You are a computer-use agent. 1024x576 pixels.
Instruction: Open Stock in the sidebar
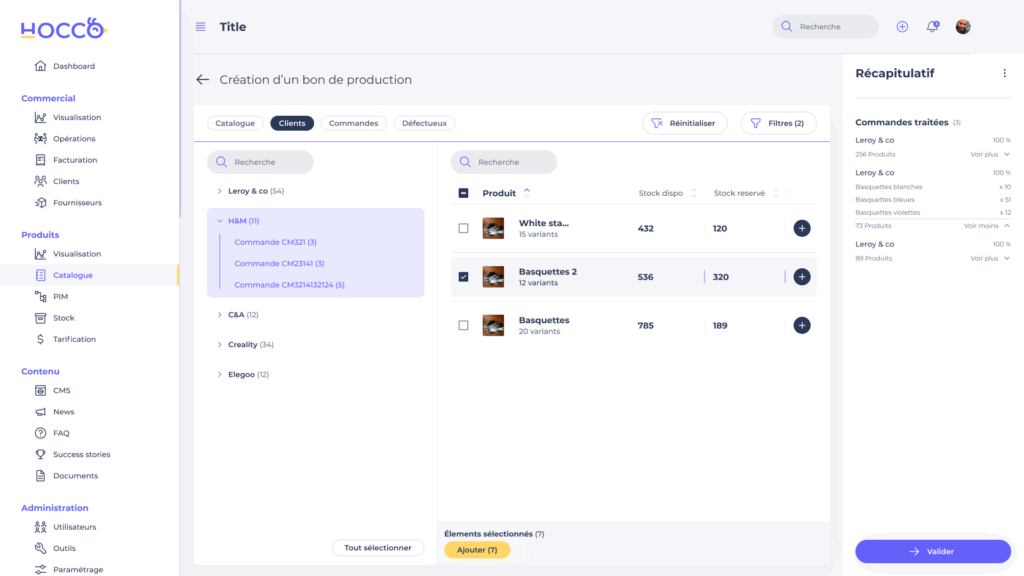click(x=63, y=318)
